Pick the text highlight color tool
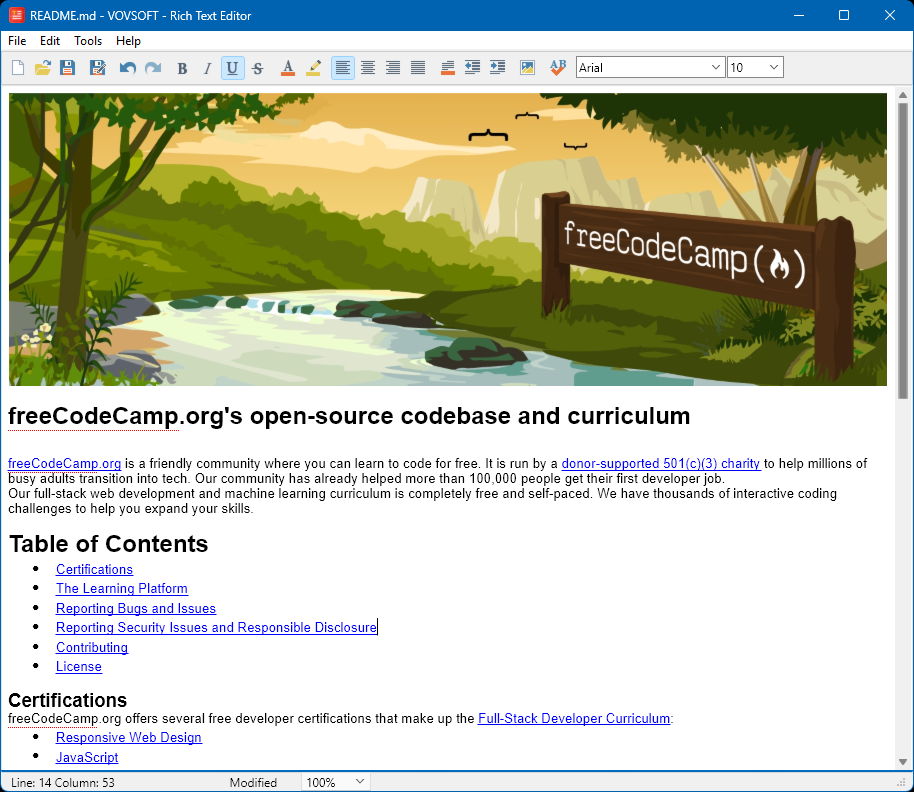The height and width of the screenshot is (792, 914). pos(314,68)
